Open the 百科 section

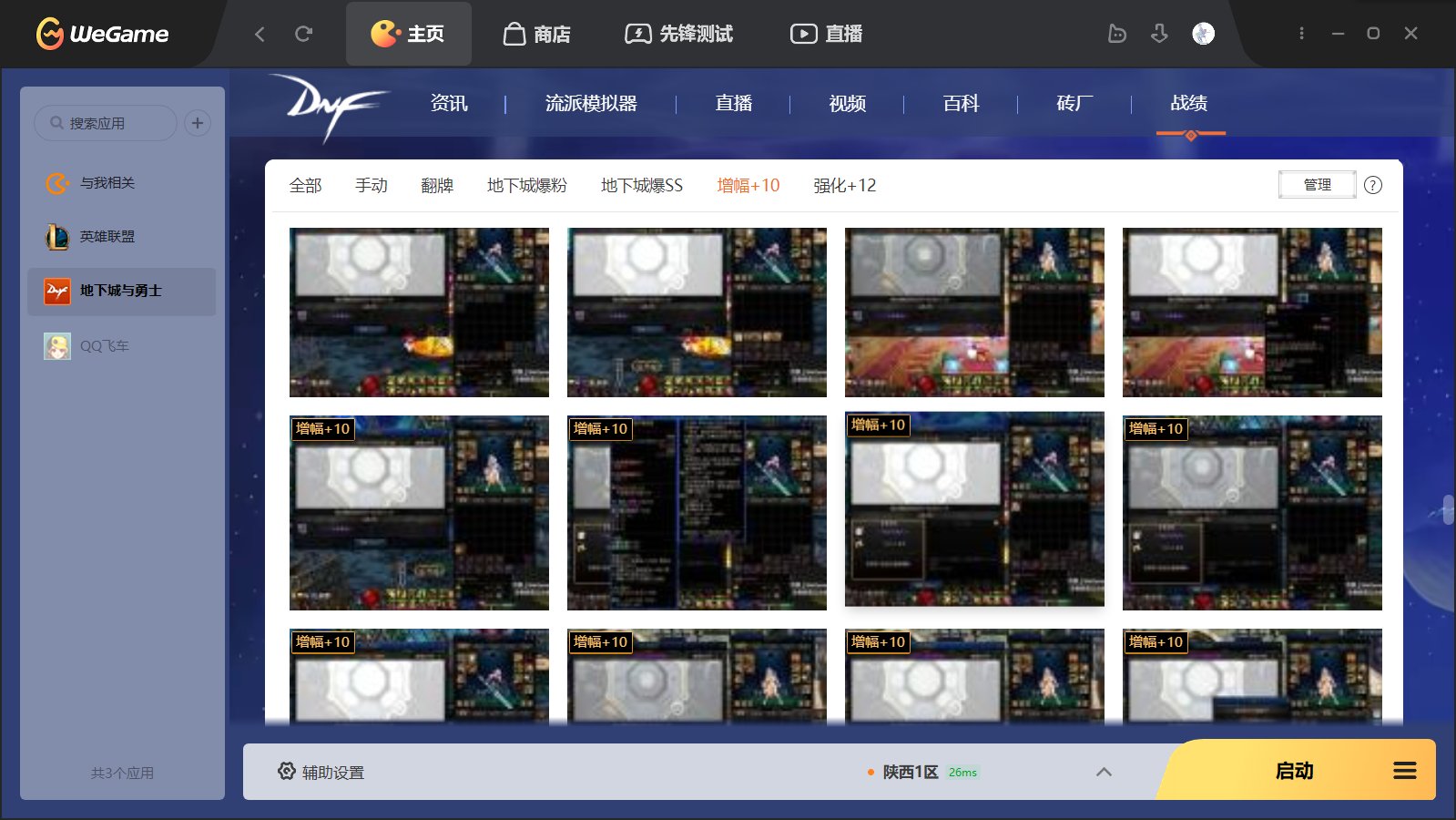pyautogui.click(x=962, y=104)
